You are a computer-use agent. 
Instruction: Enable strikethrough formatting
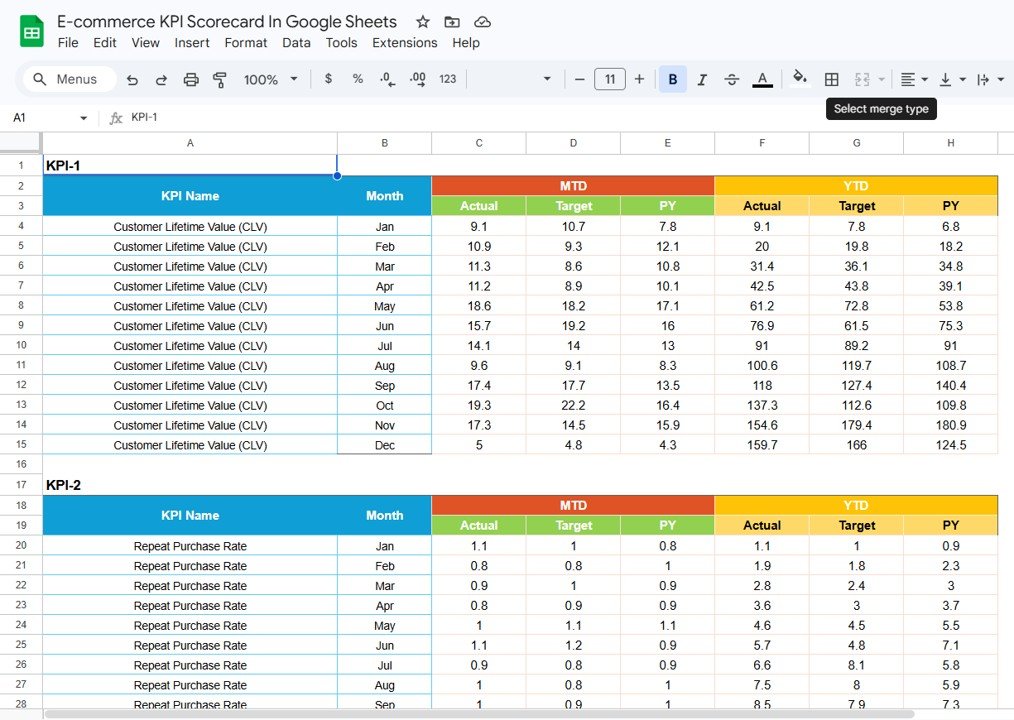coord(732,79)
